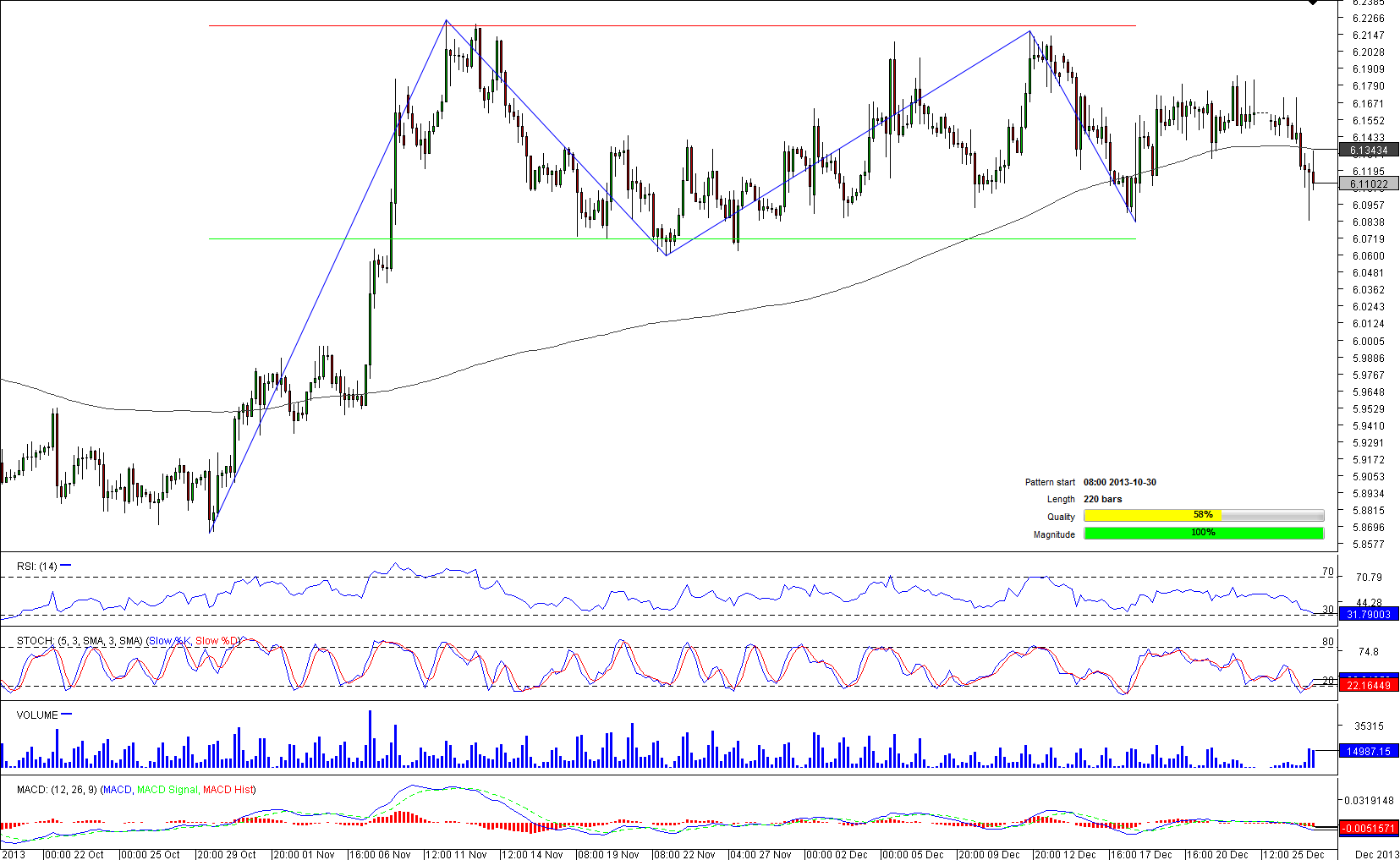Click the Slow %K legend label
The width and height of the screenshot is (1400, 860).
click(169, 641)
